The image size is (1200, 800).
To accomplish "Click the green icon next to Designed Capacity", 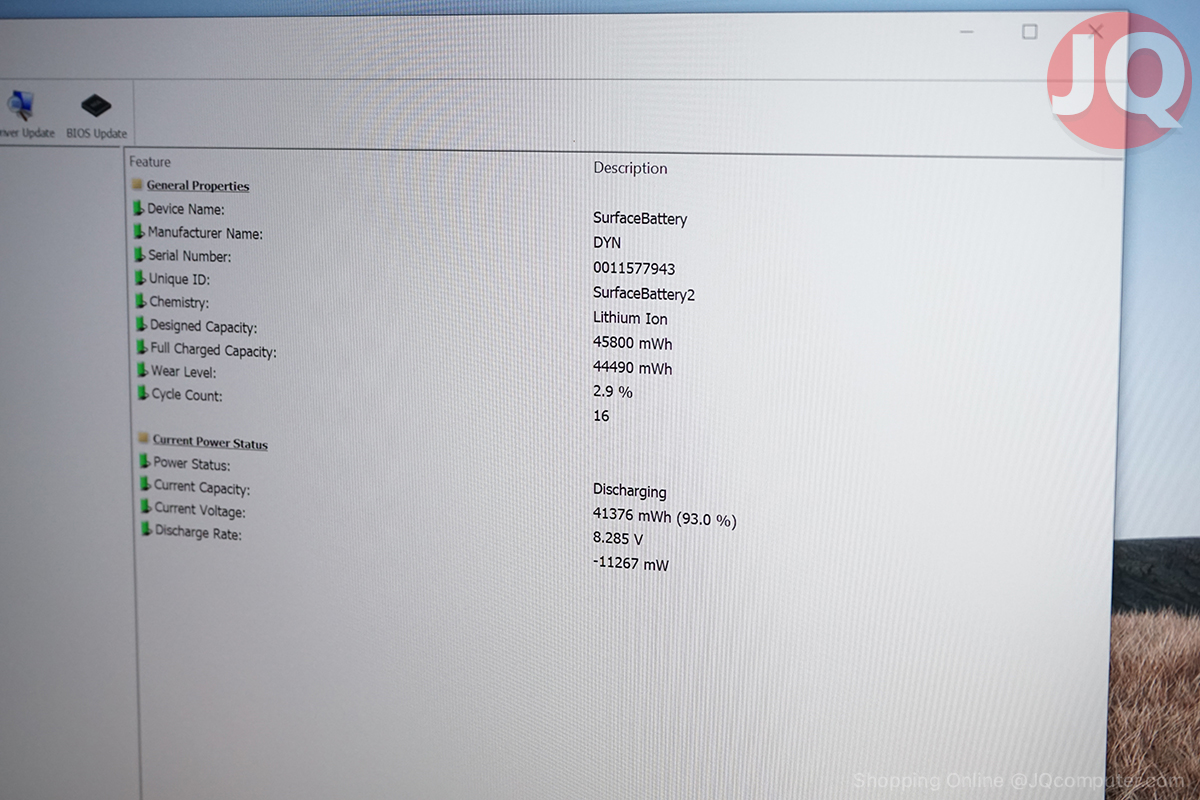I will point(141,323).
